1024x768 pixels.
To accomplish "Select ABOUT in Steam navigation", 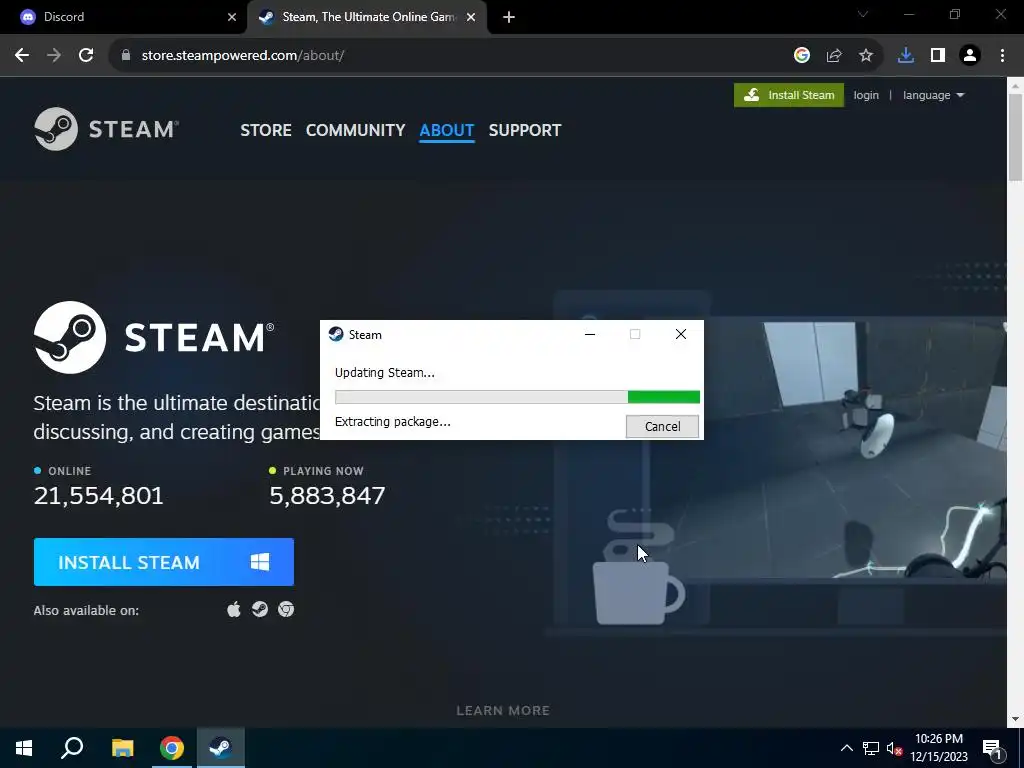I will pos(447,130).
